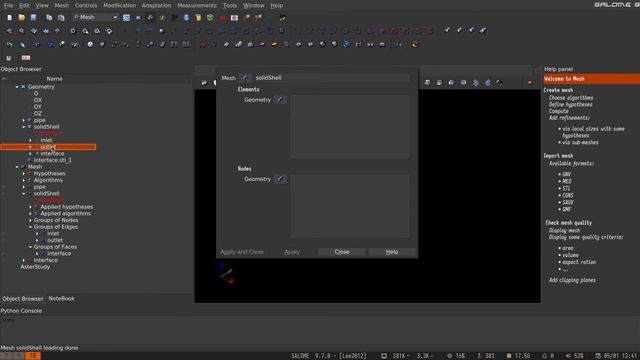The width and height of the screenshot is (640, 360).
Task: Click Nodes Geometry selection arrow button
Action: pyautogui.click(x=280, y=179)
